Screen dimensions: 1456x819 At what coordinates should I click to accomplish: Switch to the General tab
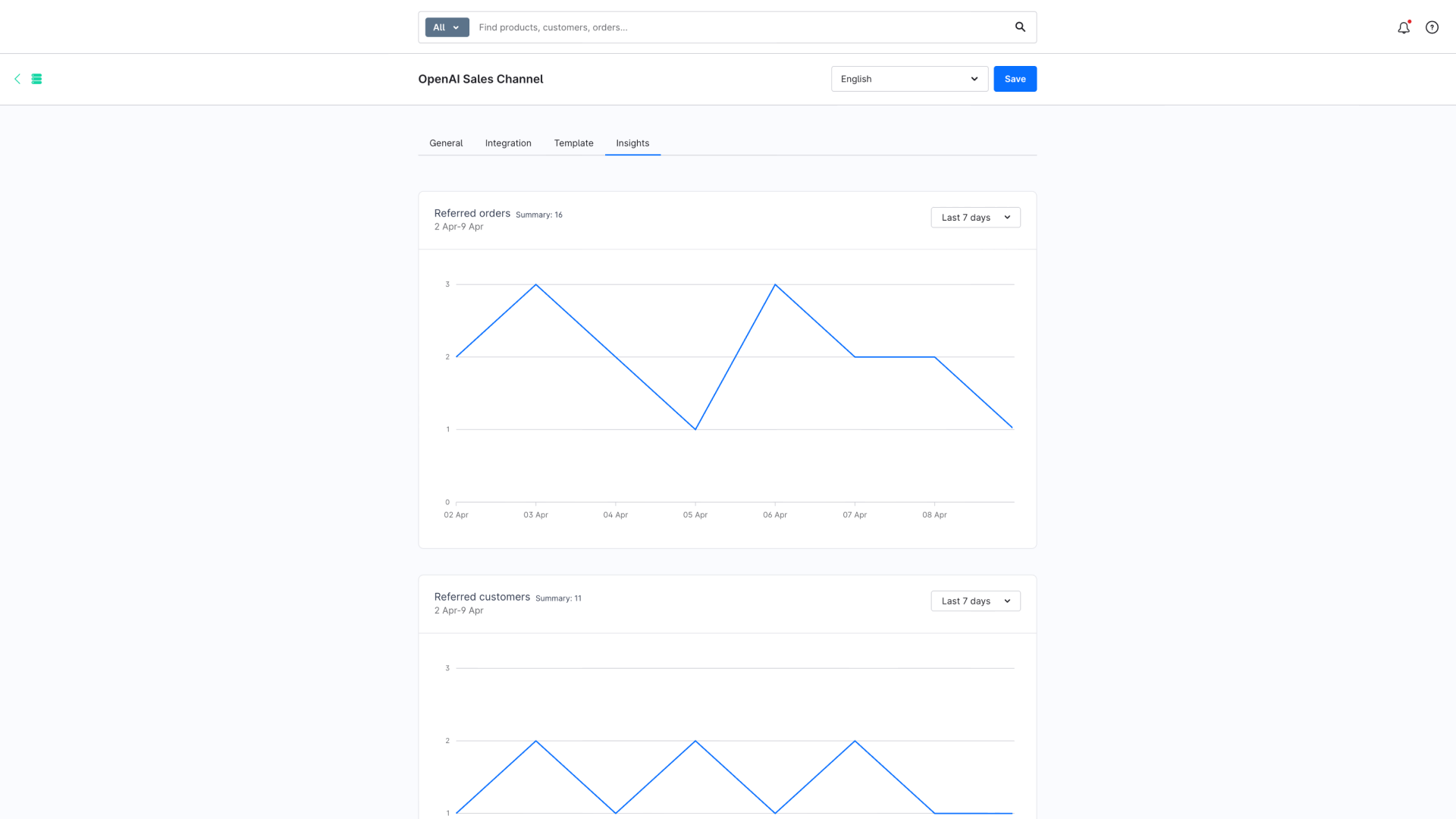pos(446,143)
